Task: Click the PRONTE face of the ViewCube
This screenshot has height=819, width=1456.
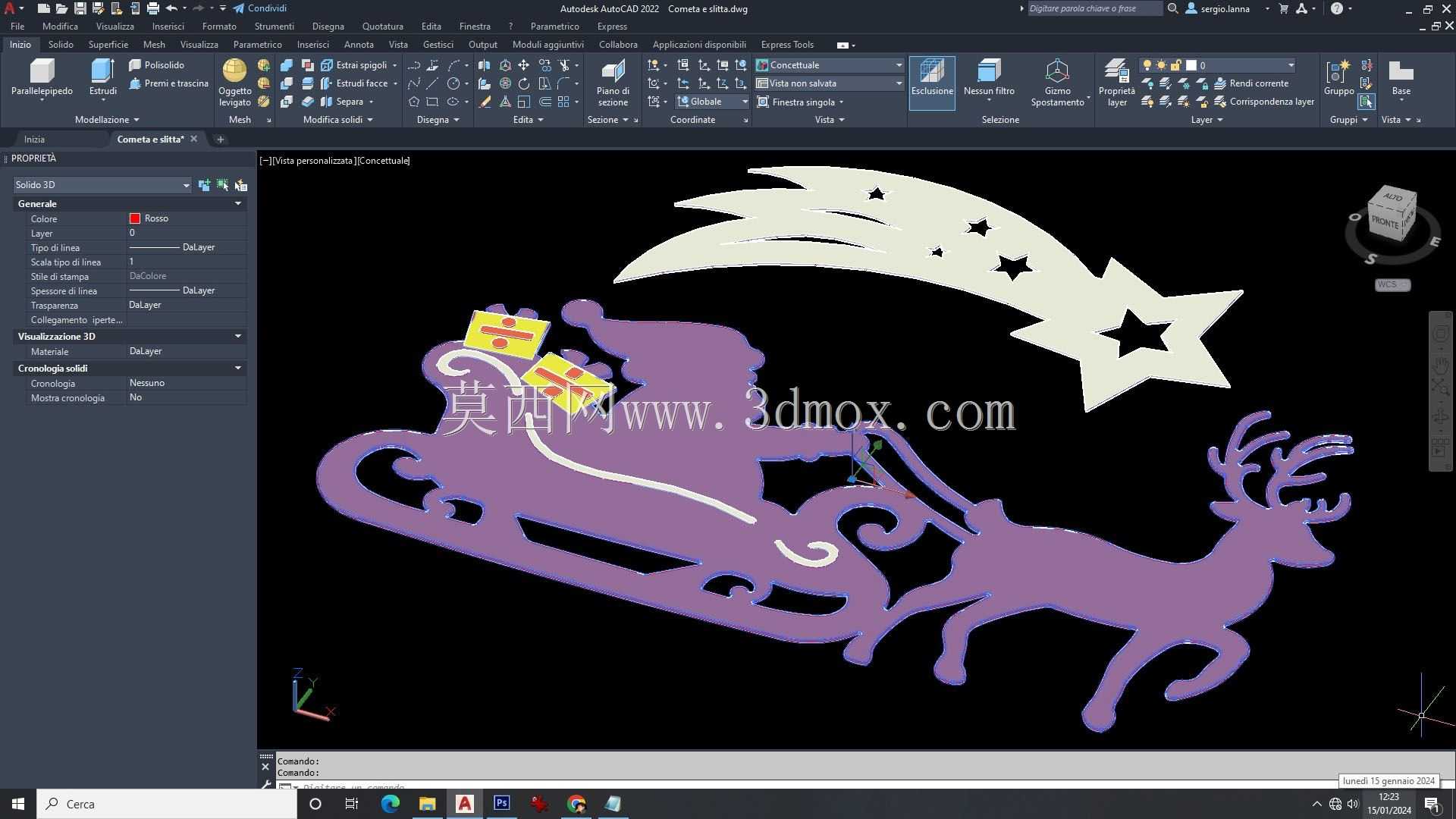Action: [x=1385, y=222]
